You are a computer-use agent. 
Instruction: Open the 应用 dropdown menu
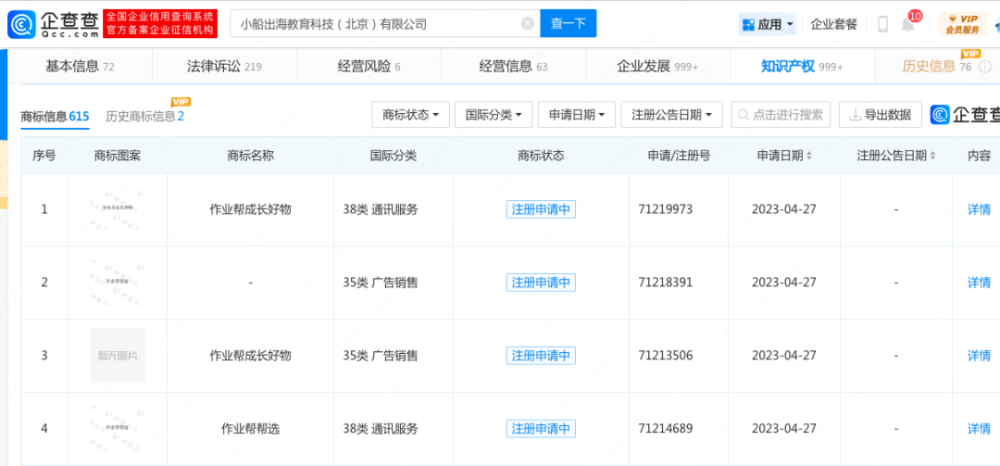point(767,24)
